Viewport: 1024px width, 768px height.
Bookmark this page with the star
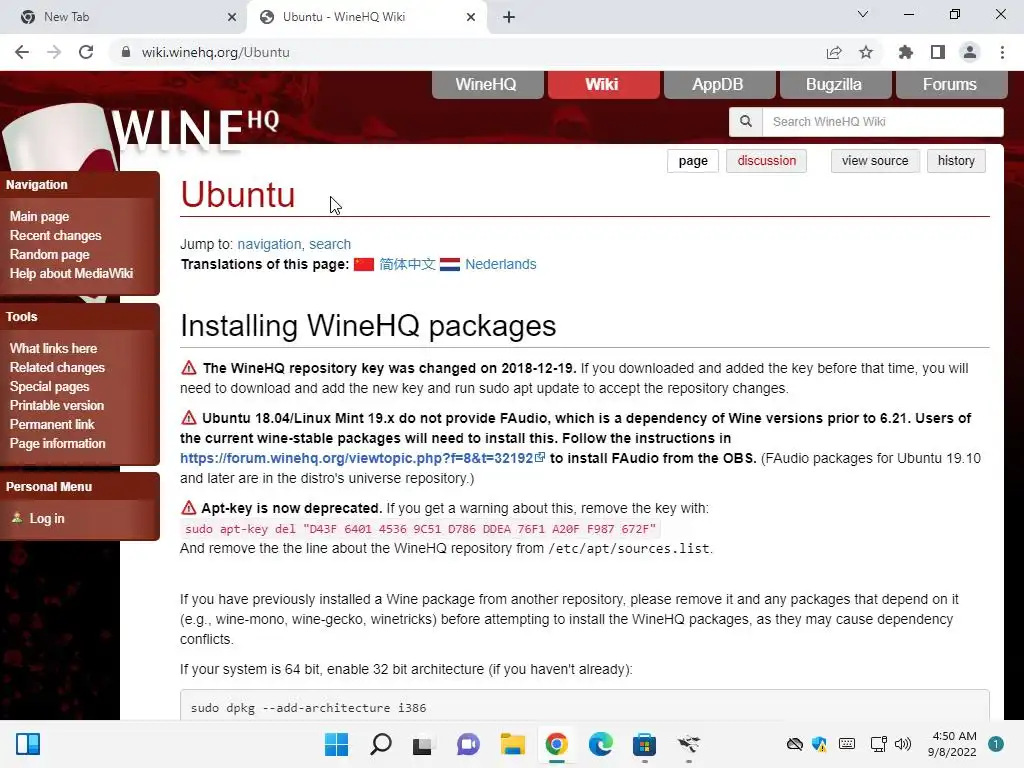pyautogui.click(x=866, y=52)
